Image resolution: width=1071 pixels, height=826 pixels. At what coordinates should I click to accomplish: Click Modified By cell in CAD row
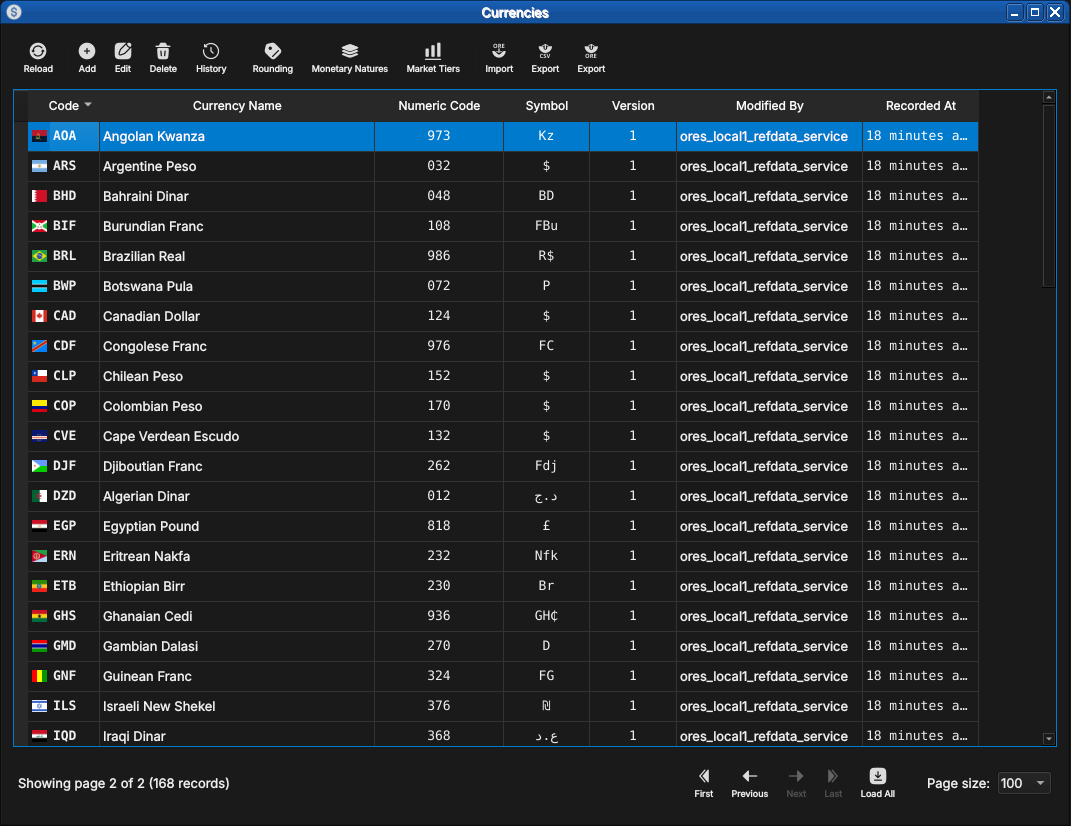tap(769, 316)
